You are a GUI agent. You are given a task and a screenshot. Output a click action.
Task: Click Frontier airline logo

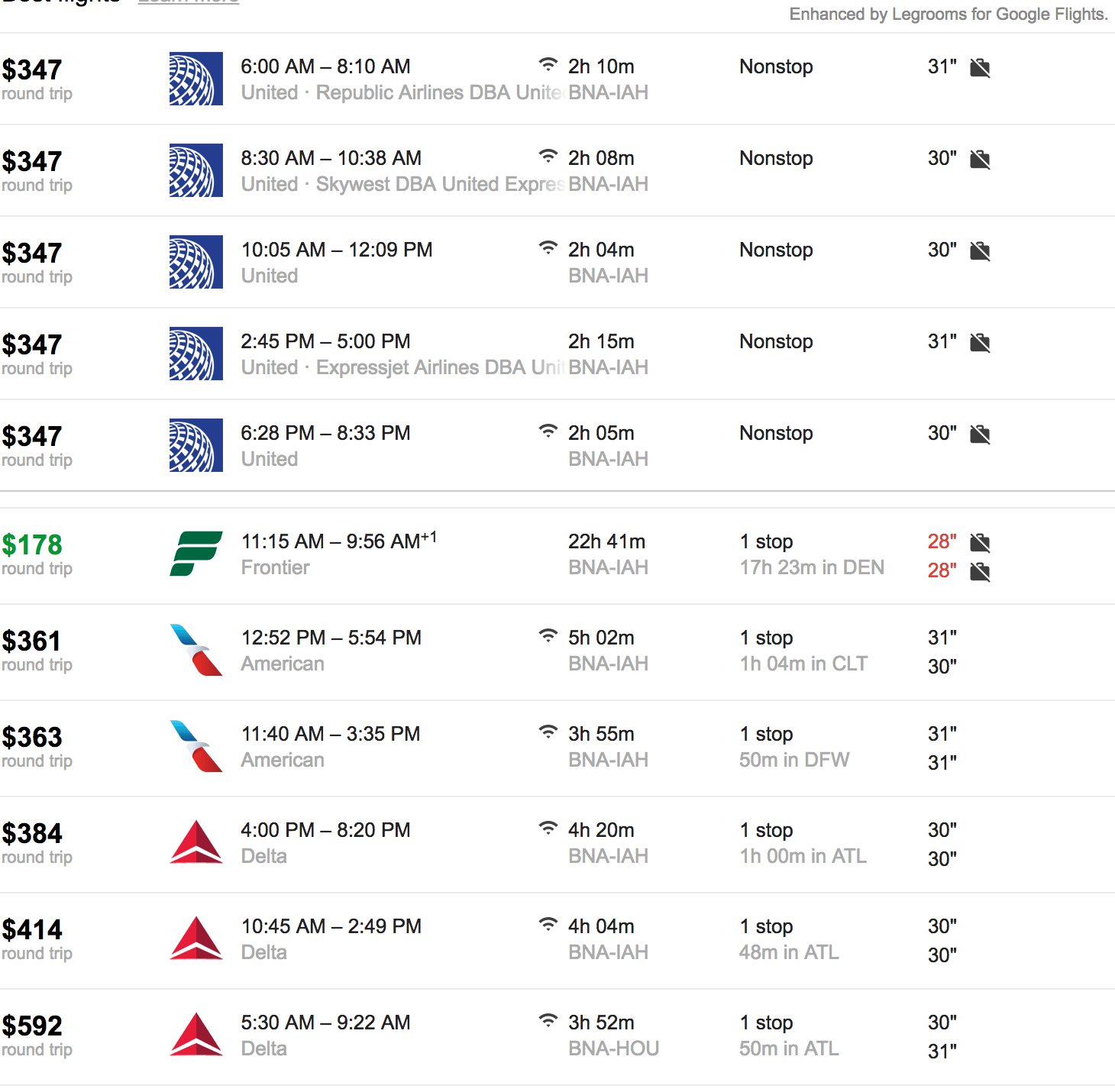(196, 554)
